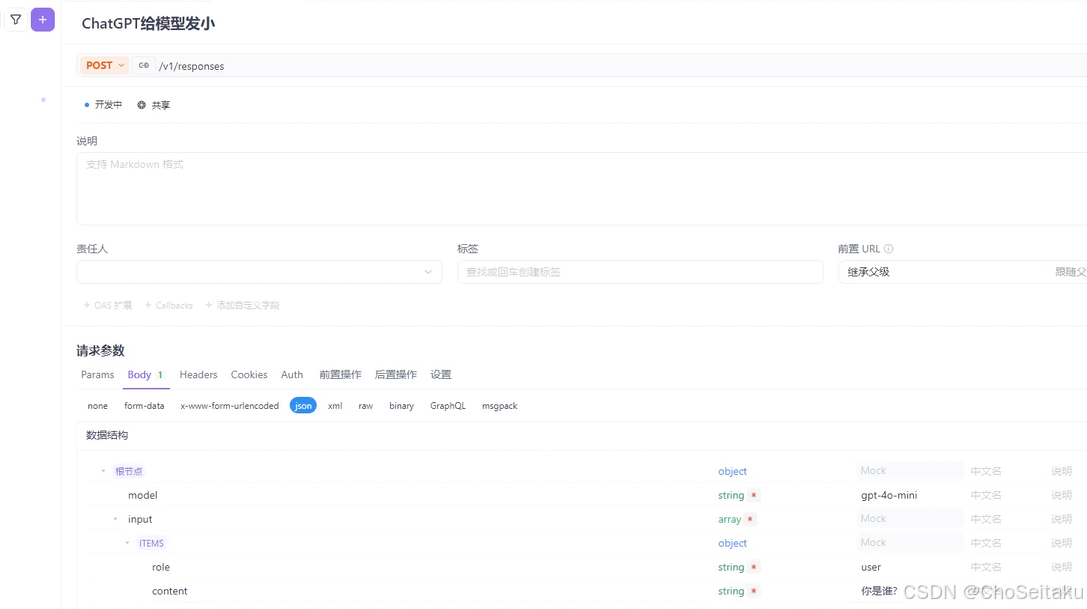The width and height of the screenshot is (1087, 609).
Task: Select the GraphQL body type
Action: (x=448, y=406)
